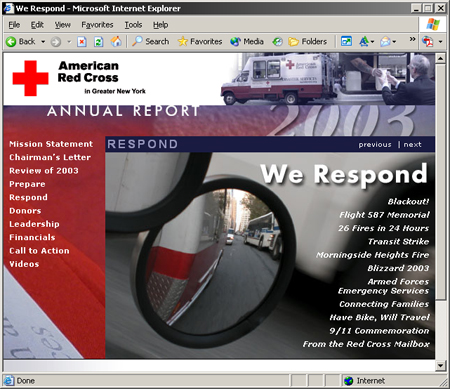Open the Acrobat toolbar dropdown arrow
Image resolution: width=450 pixels, height=389 pixels.
(440, 42)
